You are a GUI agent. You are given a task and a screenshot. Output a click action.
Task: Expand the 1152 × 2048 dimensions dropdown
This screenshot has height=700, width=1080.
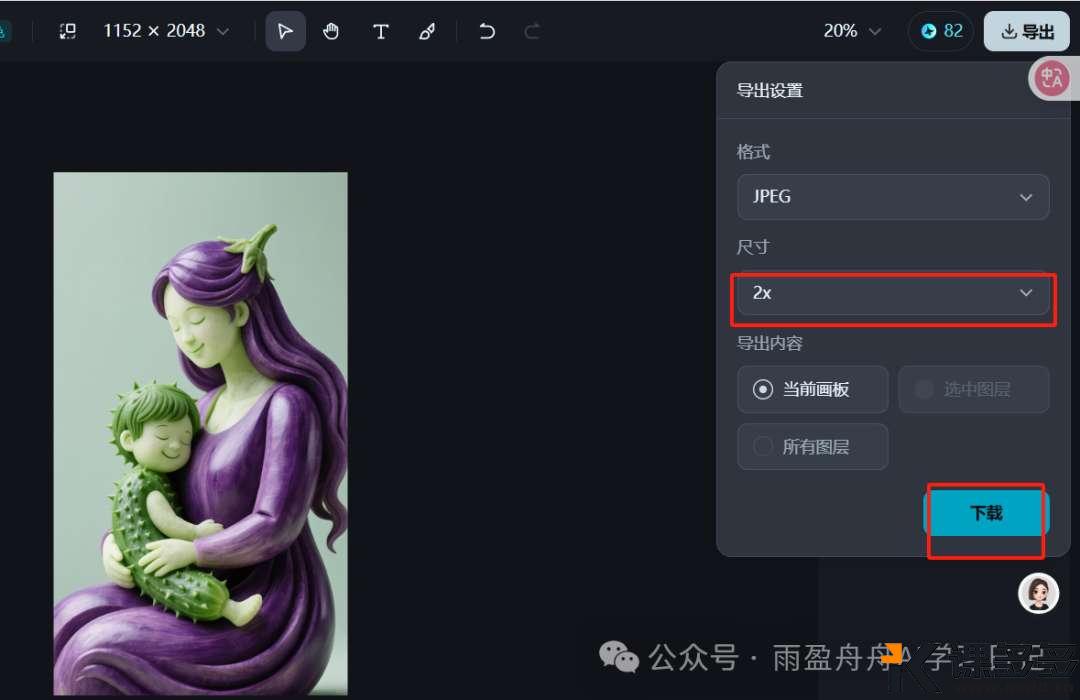(165, 31)
